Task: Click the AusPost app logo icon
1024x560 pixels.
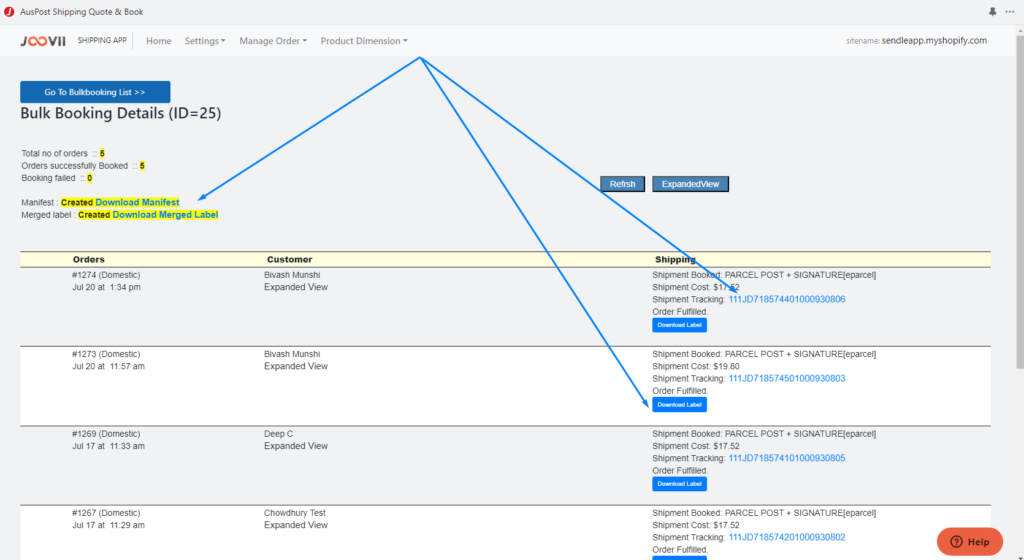Action: click(9, 12)
